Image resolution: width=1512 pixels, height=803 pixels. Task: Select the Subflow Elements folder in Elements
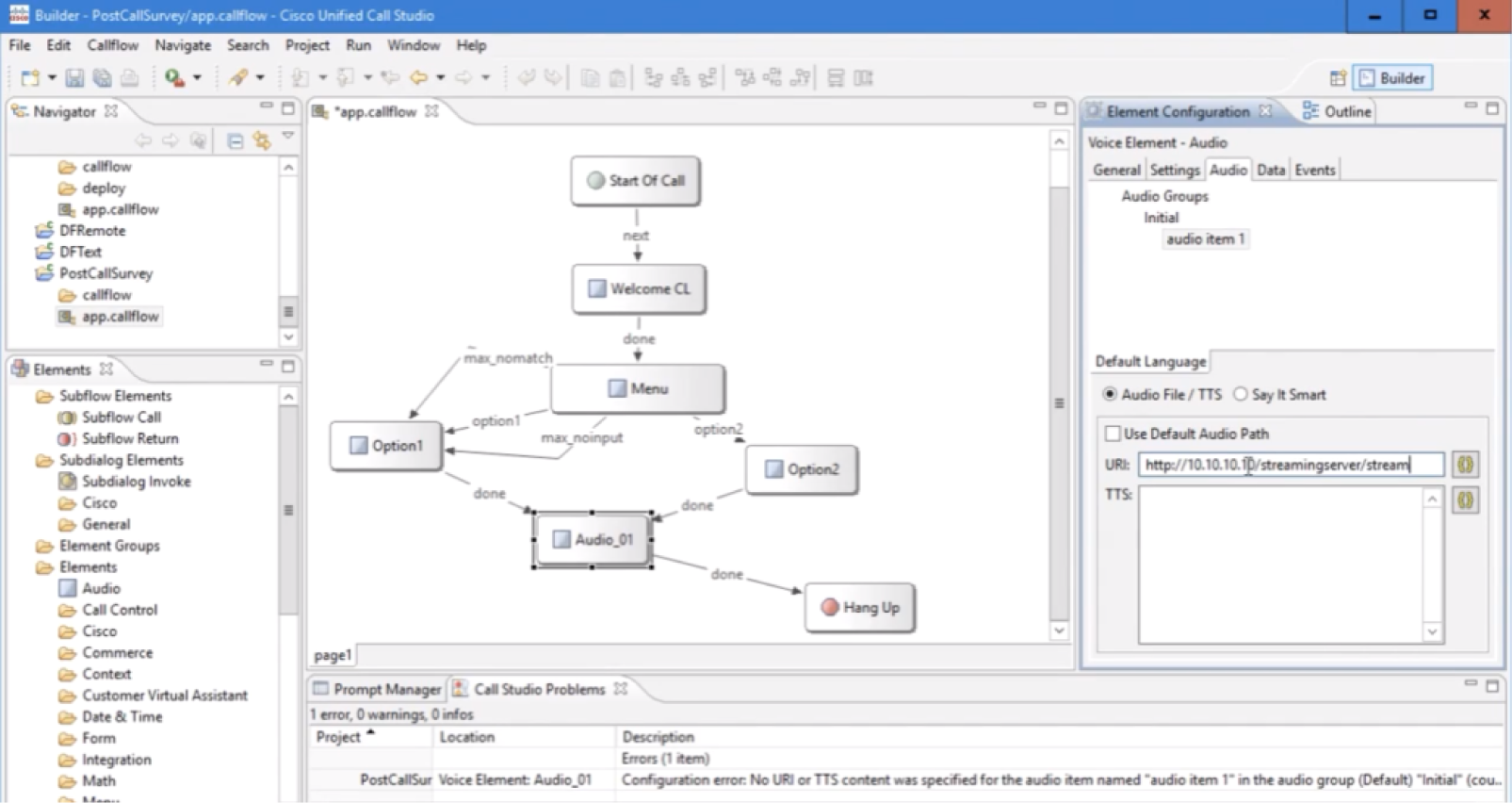115,396
